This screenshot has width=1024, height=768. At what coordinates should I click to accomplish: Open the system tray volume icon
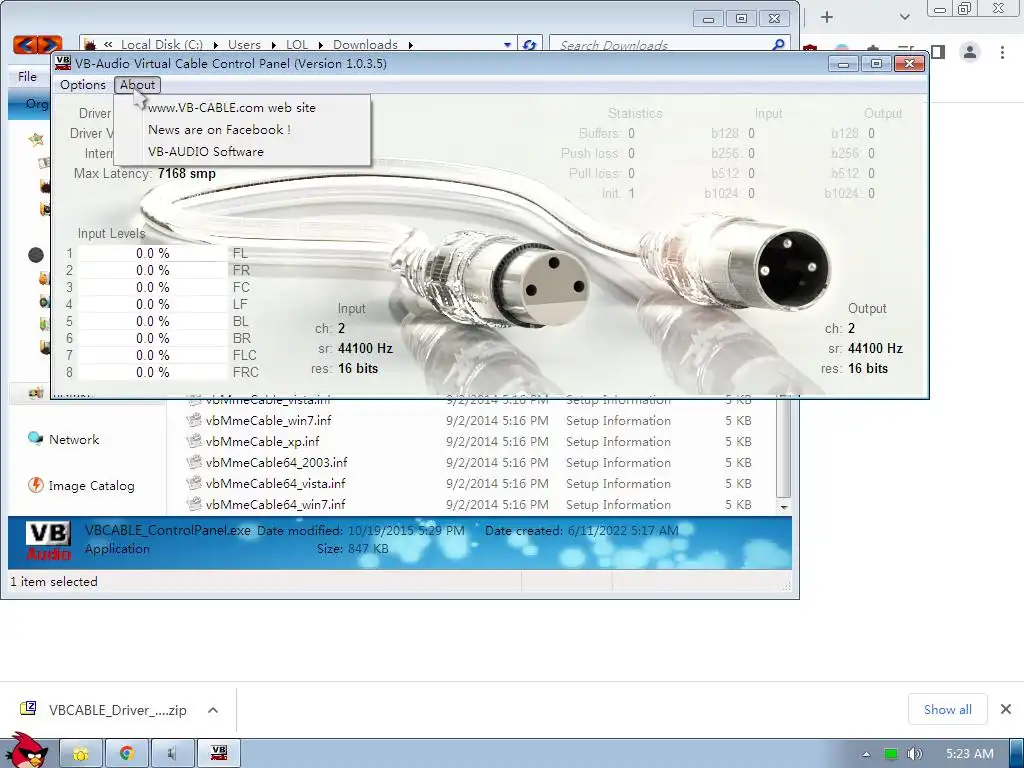(914, 754)
